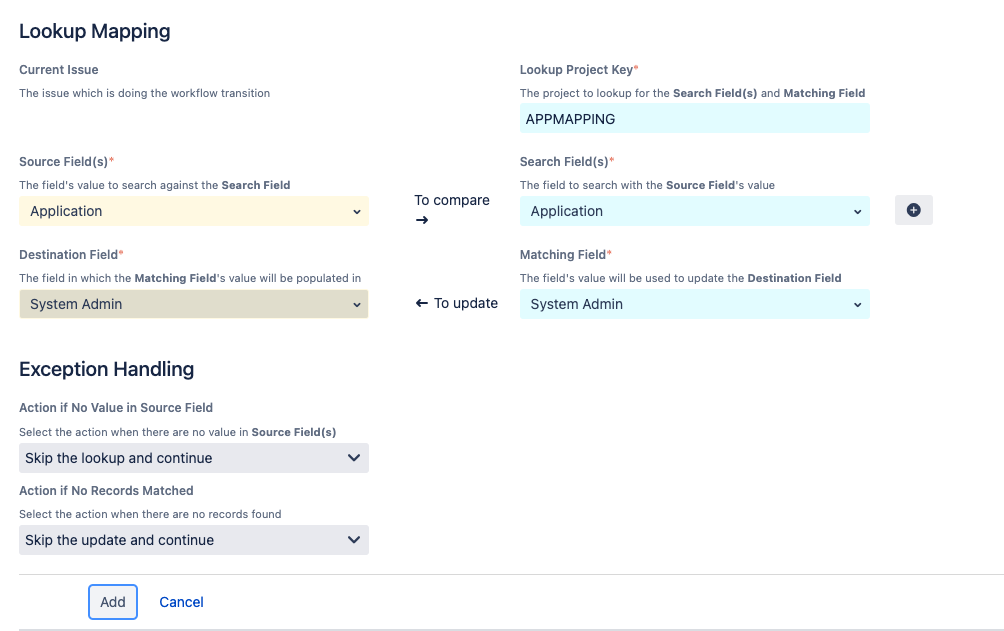Expand the chevron on the Matching Field selector
The width and height of the screenshot is (1004, 631).
(x=857, y=303)
